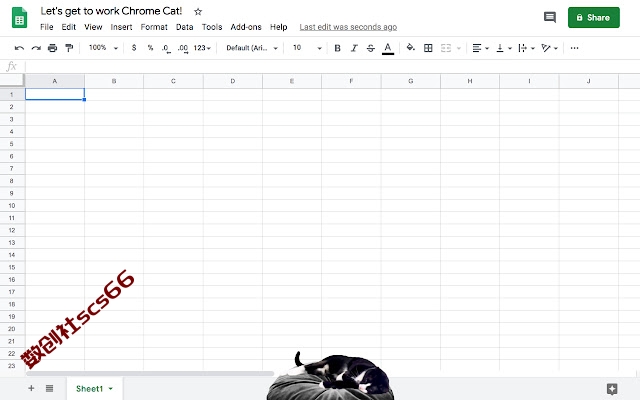Image resolution: width=640 pixels, height=400 pixels.
Task: Open vertical align dropdown
Action: pos(504,48)
